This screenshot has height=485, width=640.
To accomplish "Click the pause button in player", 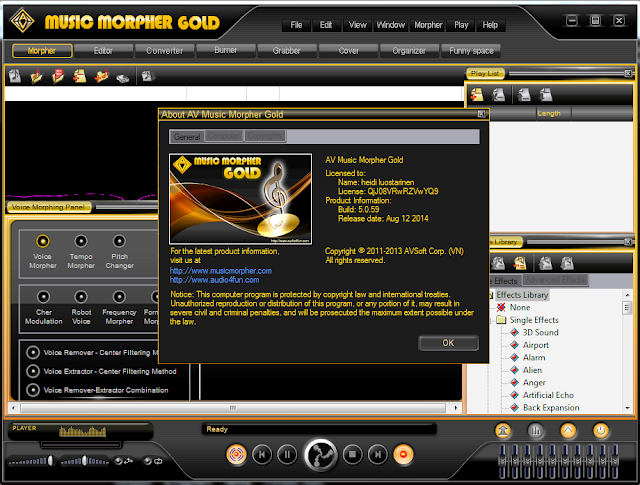I will (287, 454).
